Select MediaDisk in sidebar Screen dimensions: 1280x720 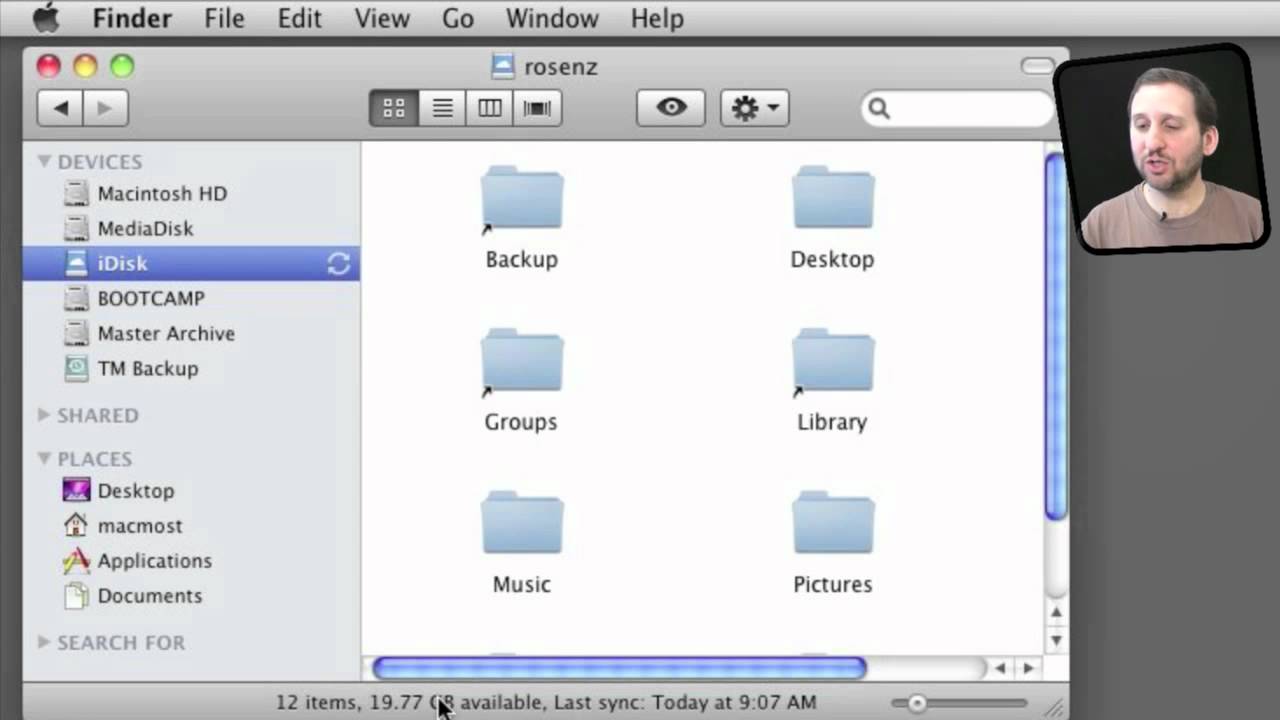click(x=191, y=229)
